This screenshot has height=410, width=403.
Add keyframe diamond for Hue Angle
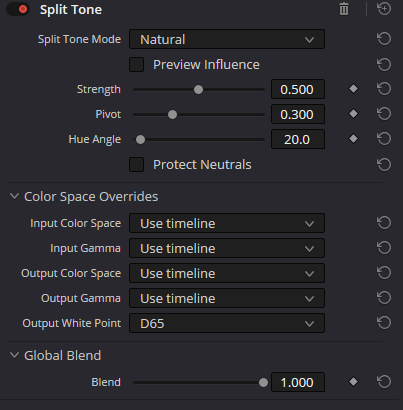point(353,139)
